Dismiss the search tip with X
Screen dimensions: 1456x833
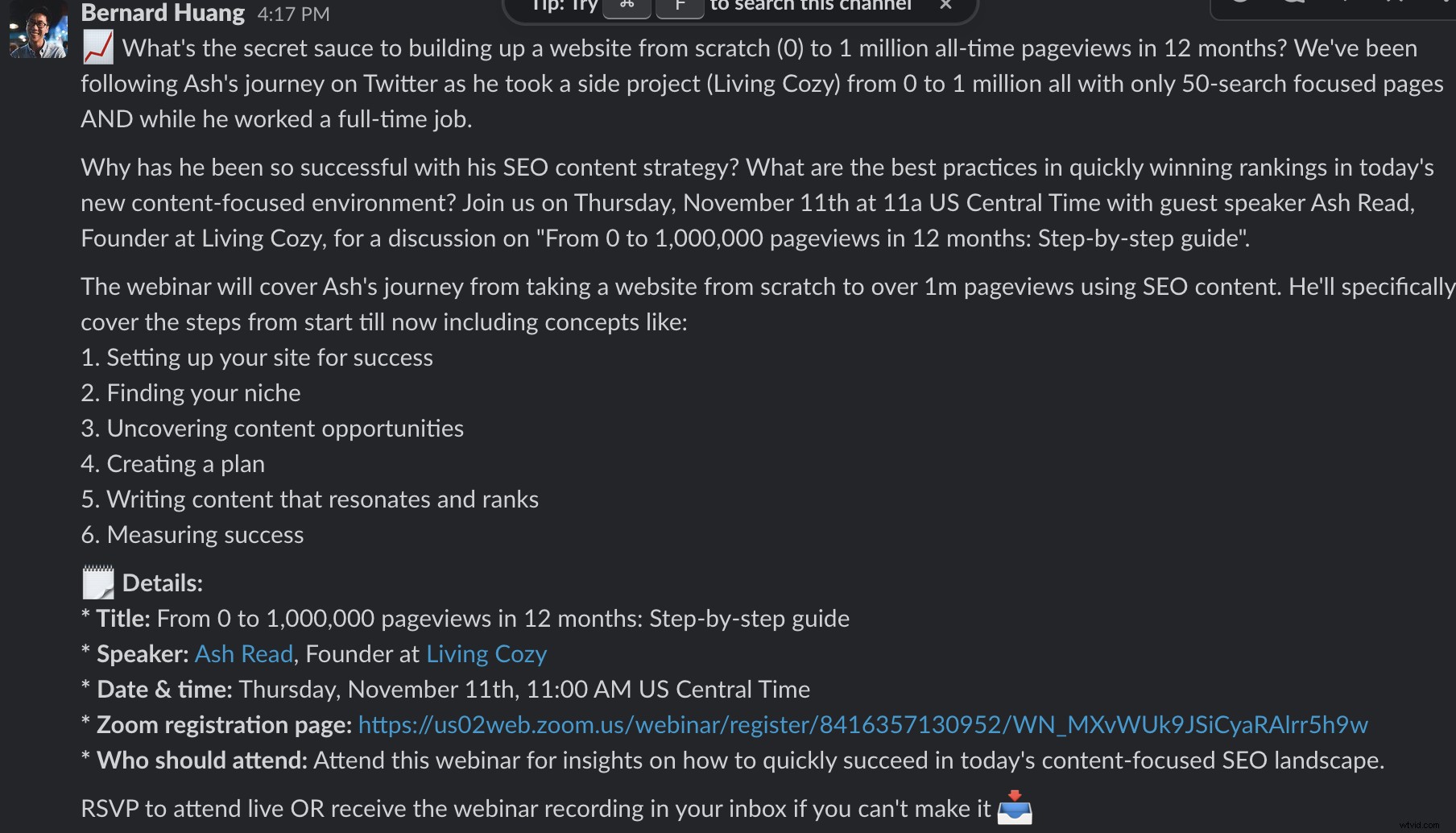point(946,5)
